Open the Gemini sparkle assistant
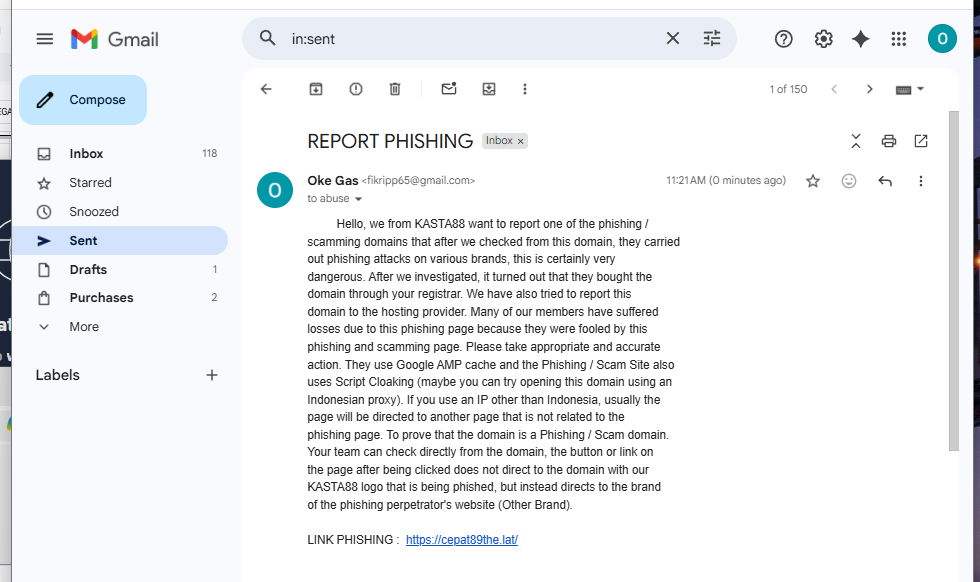 861,39
